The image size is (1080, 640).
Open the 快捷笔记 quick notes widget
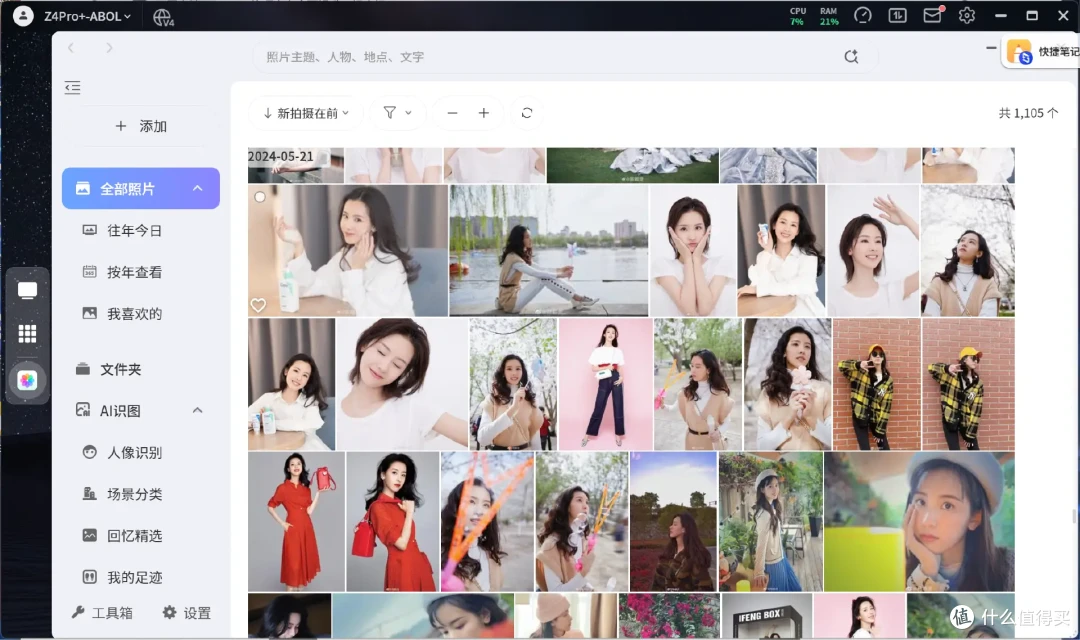(1042, 52)
